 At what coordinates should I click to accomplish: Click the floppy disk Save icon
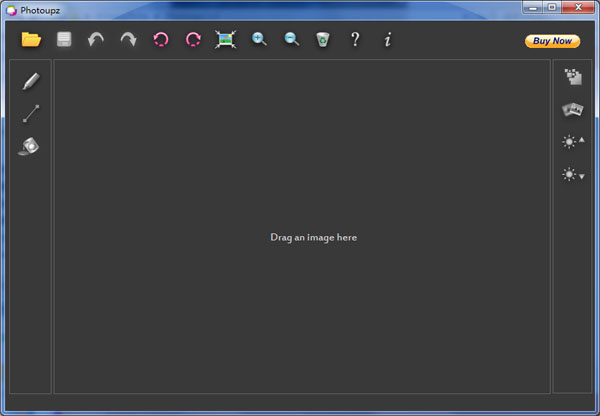[64, 40]
